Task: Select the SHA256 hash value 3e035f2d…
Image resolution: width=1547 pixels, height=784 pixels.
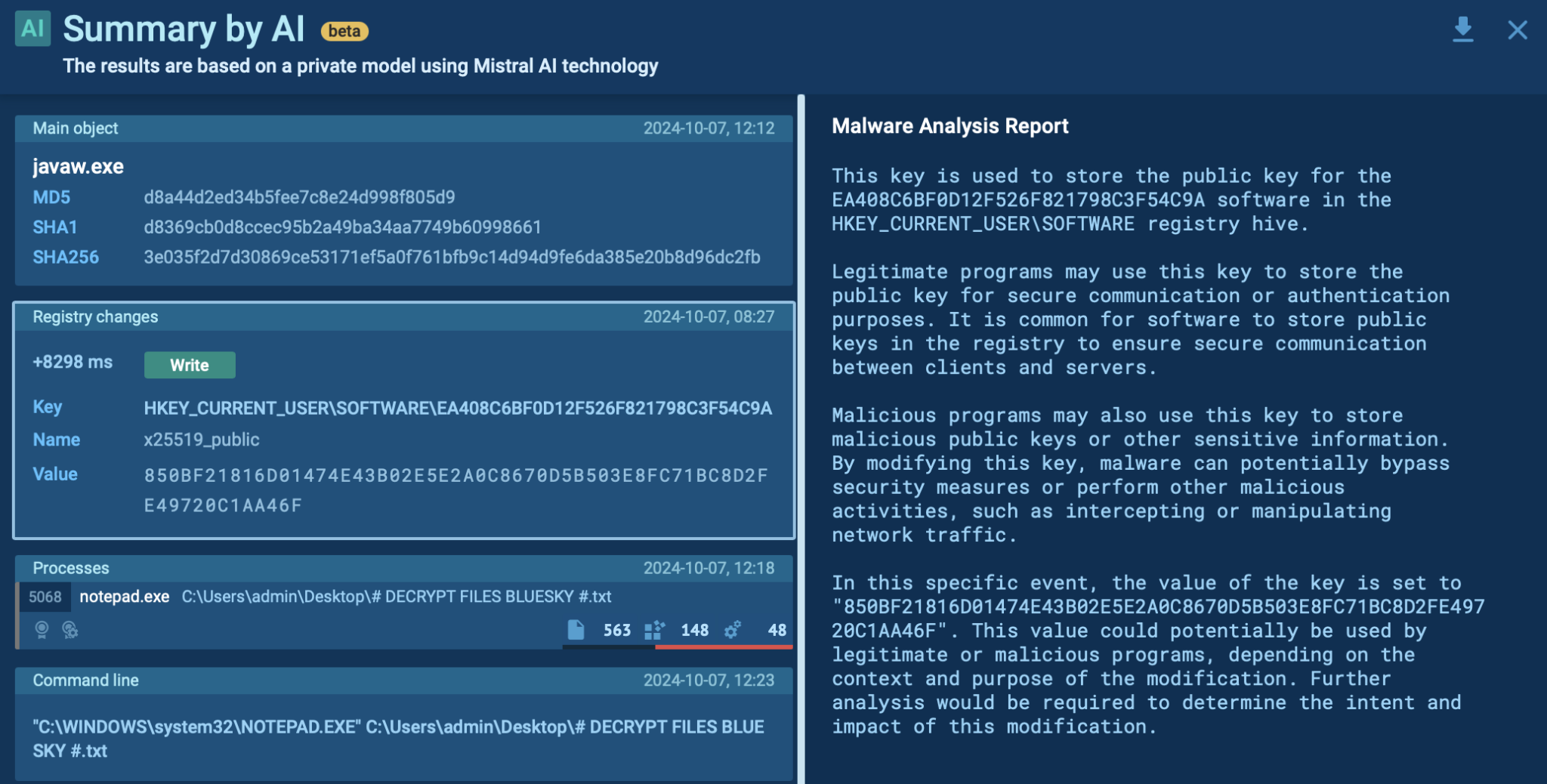Action: tap(452, 258)
